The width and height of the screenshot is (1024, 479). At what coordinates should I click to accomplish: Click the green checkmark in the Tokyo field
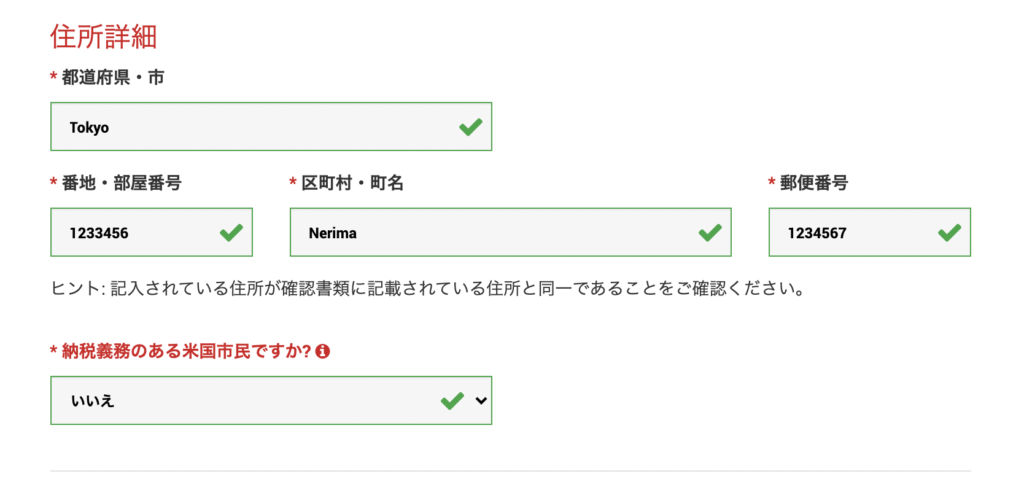[x=469, y=127]
